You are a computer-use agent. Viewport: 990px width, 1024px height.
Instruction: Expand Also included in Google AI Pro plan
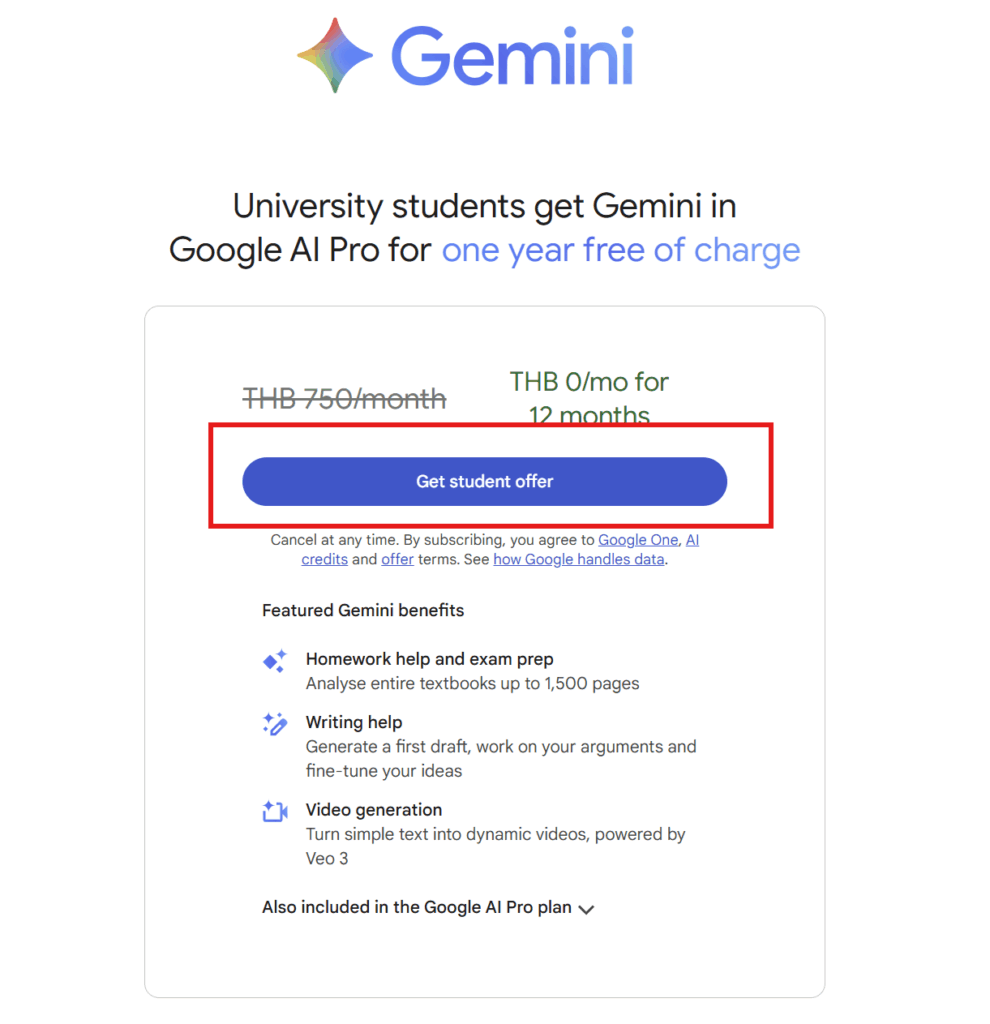tap(416, 908)
